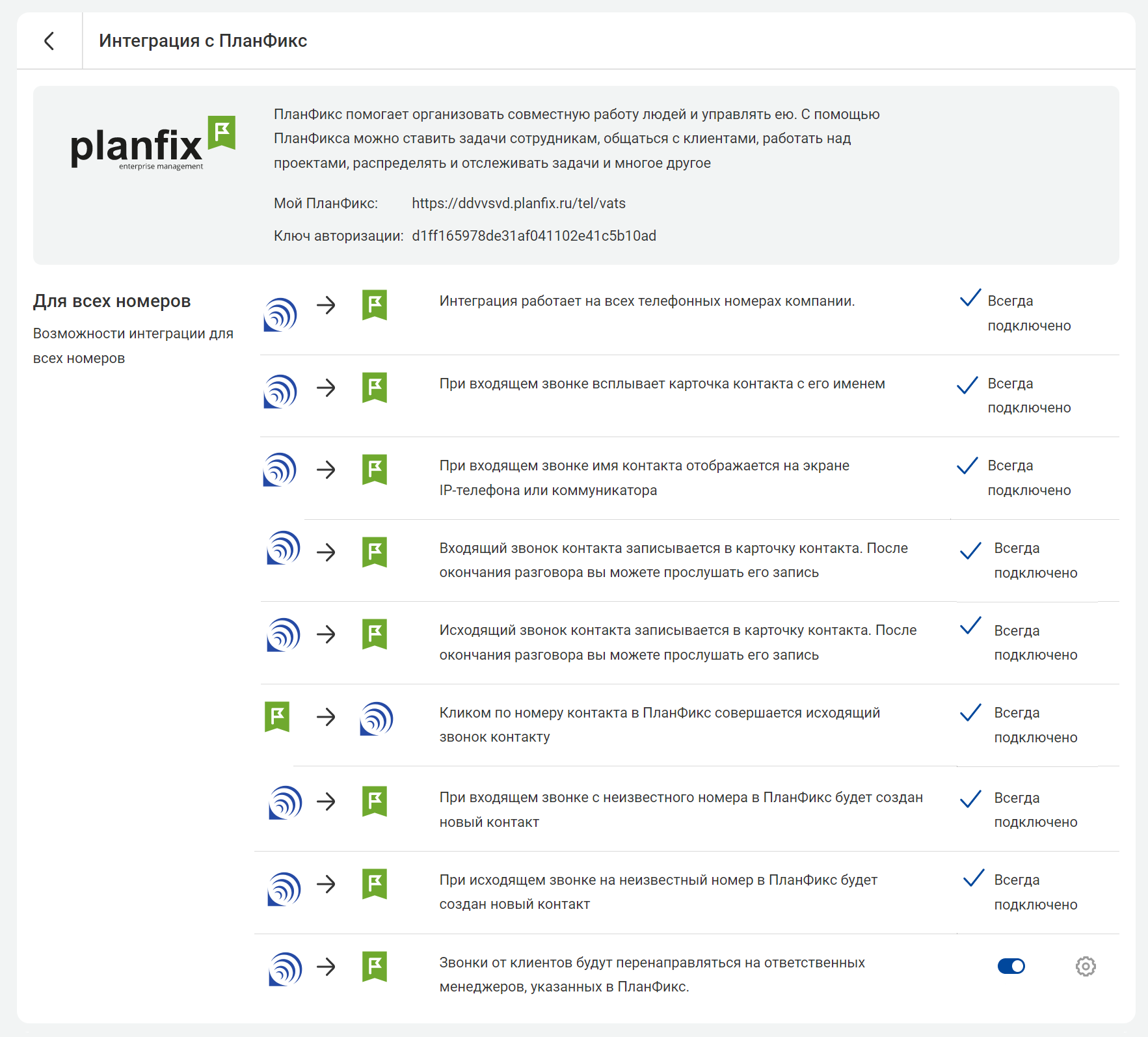Click PlanFix flag in 'Исходящий звонок контакта' row

coord(375,634)
